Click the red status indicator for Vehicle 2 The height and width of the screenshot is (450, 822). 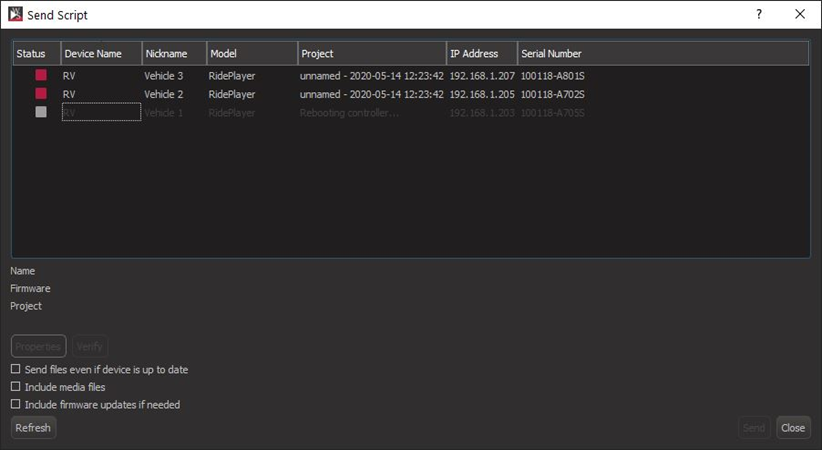pos(41,93)
